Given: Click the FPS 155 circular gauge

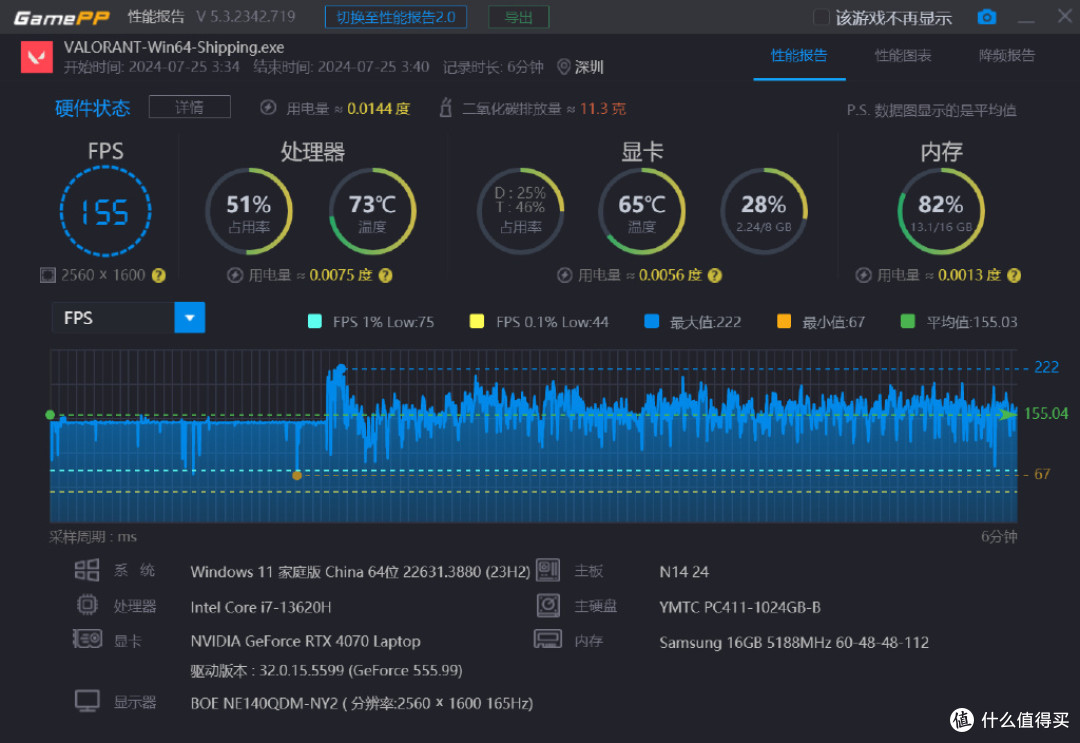Looking at the screenshot, I should pyautogui.click(x=105, y=211).
